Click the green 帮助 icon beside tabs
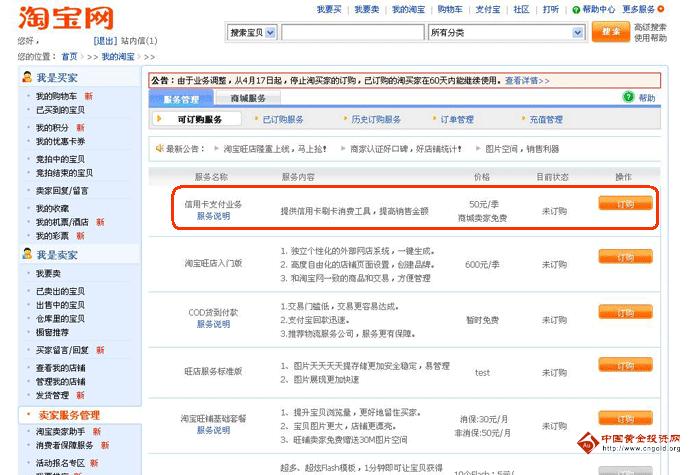This screenshot has width=700, height=475. coord(628,97)
